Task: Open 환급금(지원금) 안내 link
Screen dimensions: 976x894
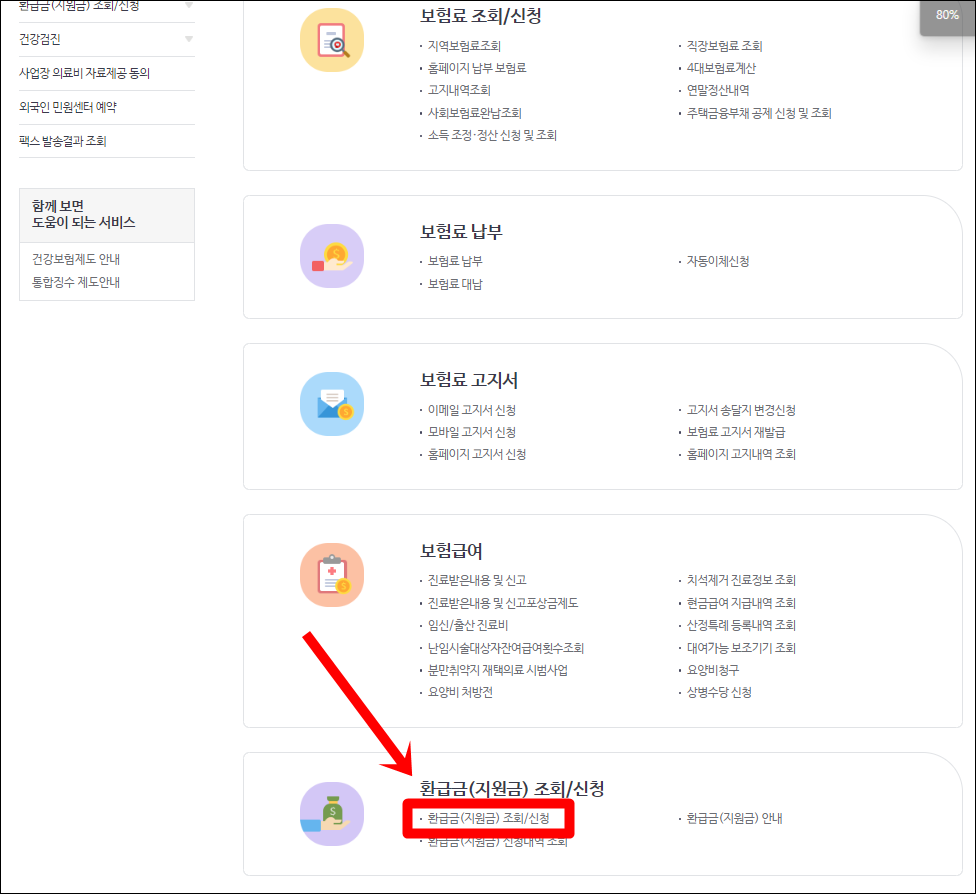Action: tap(734, 818)
